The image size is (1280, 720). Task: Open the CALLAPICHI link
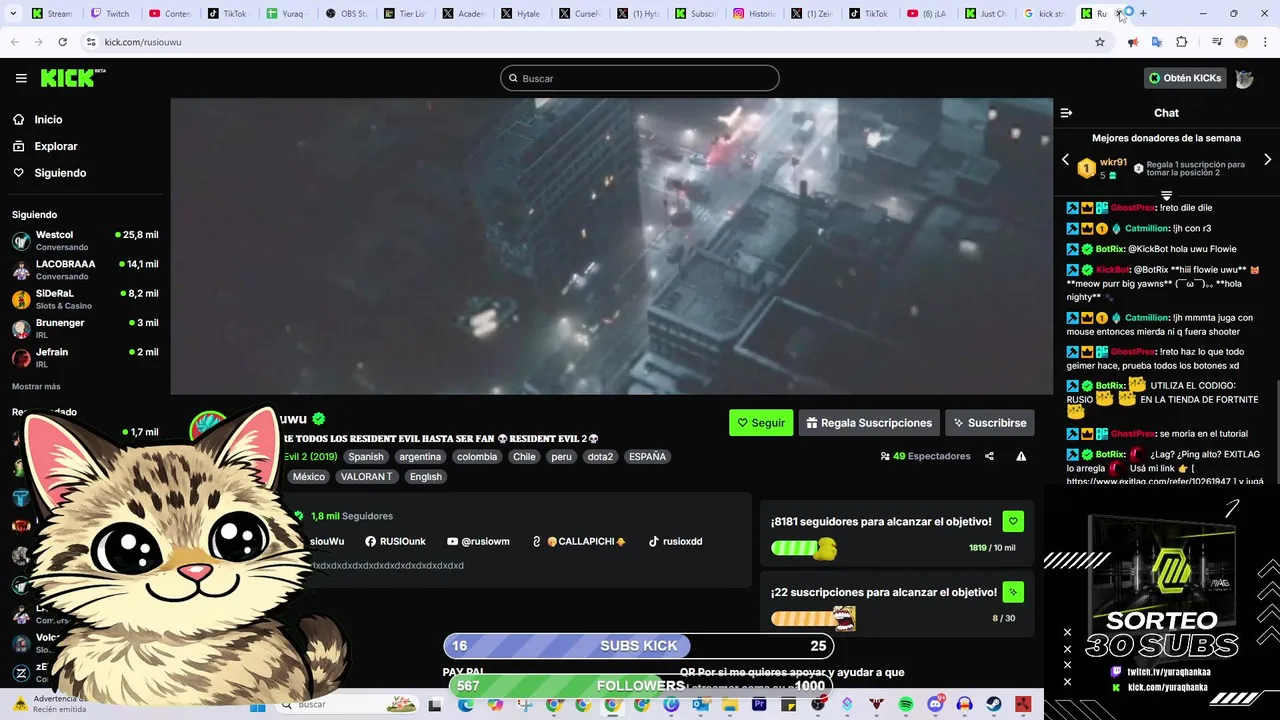pos(579,541)
